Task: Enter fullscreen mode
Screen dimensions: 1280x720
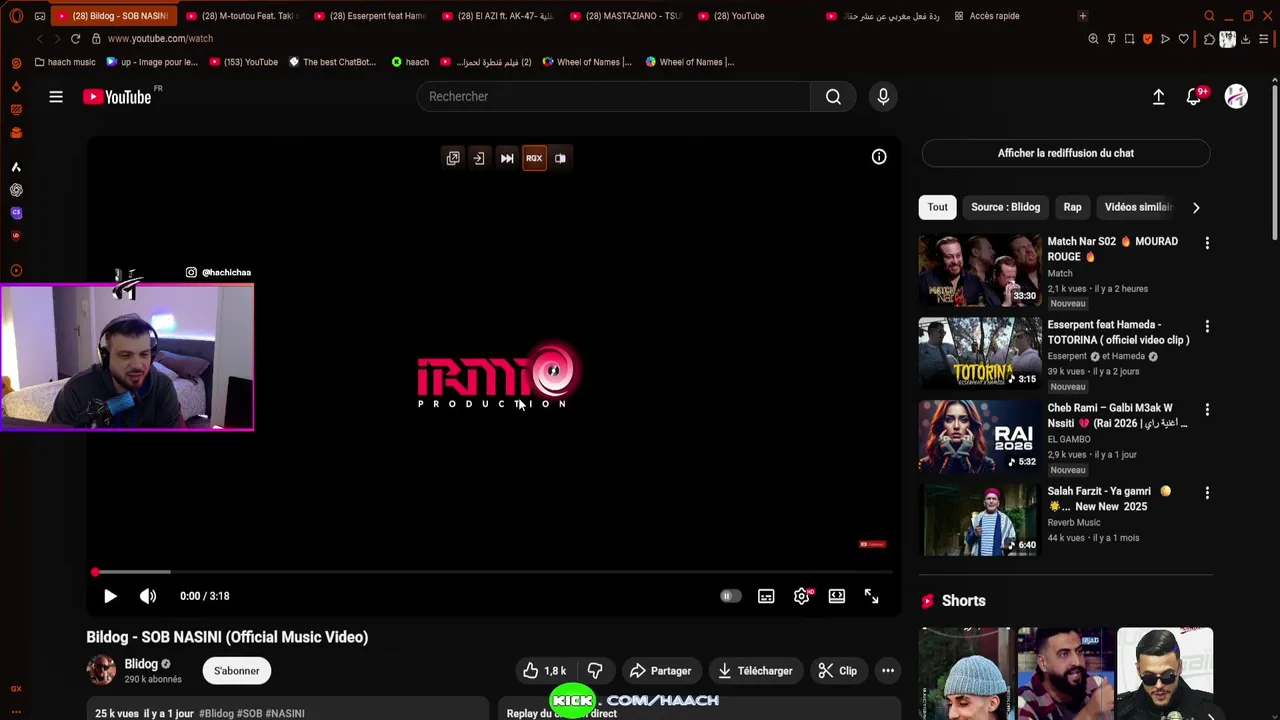Action: 872,596
